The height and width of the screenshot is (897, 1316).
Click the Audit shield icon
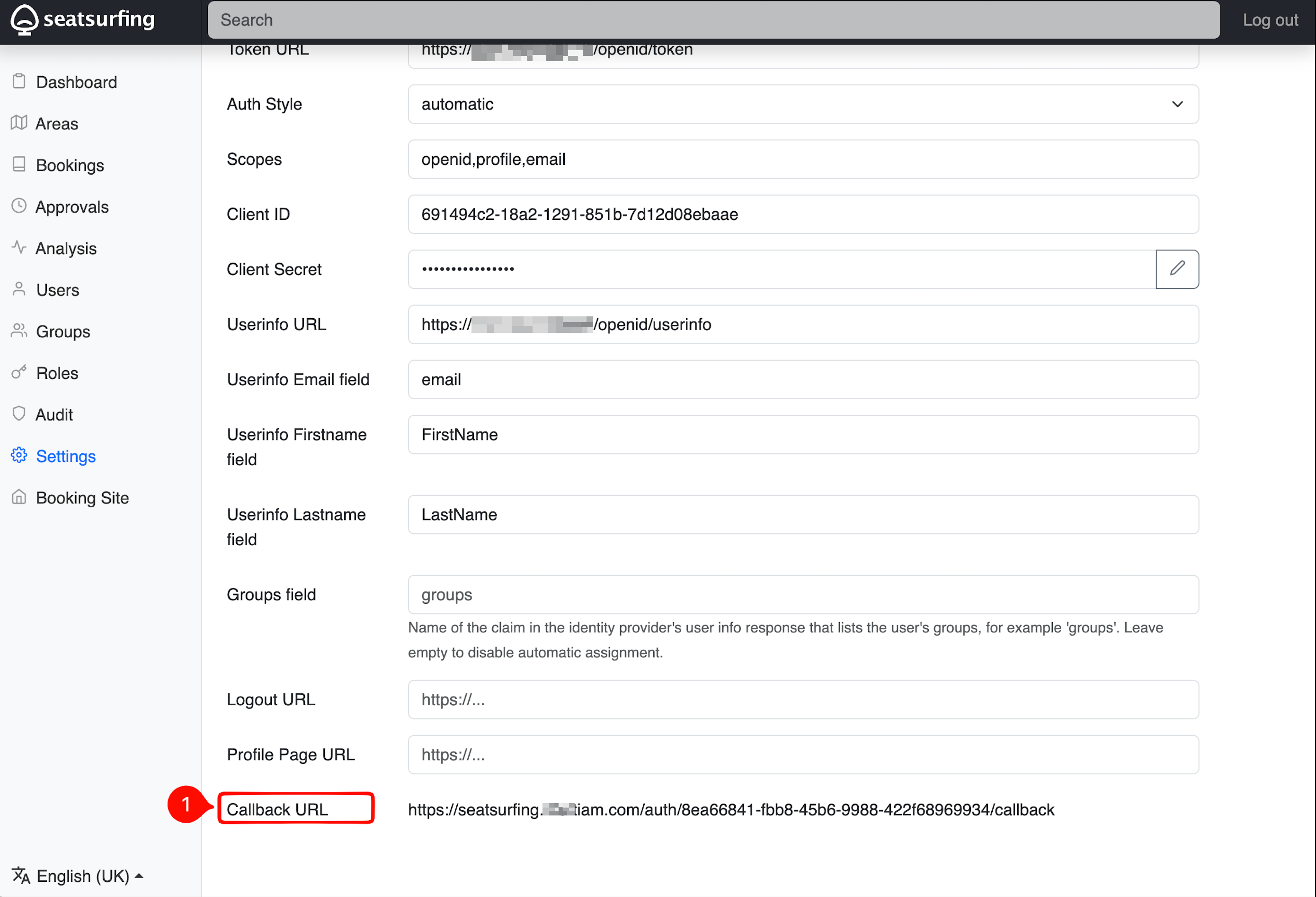coord(19,414)
